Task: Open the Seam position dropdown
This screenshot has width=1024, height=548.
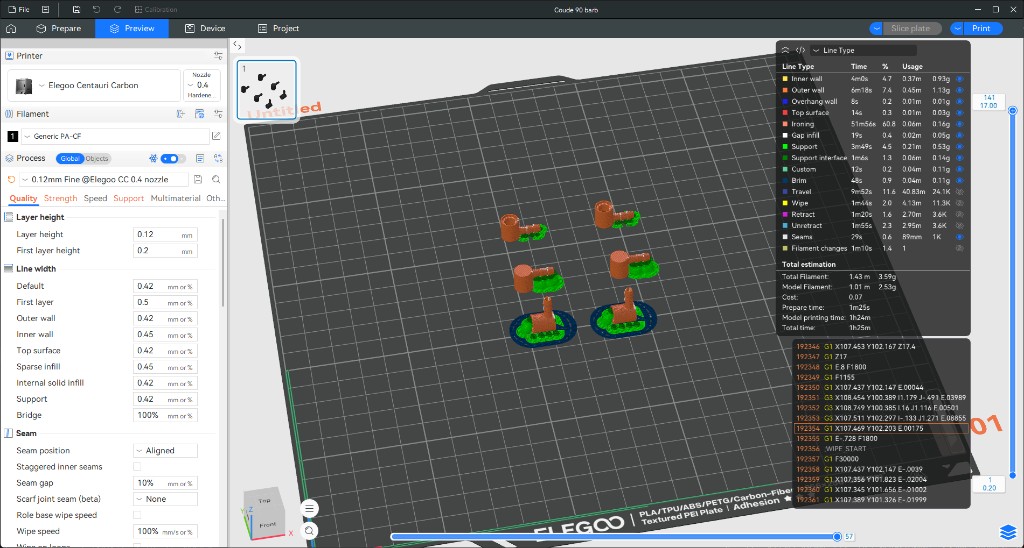Action: pos(165,451)
